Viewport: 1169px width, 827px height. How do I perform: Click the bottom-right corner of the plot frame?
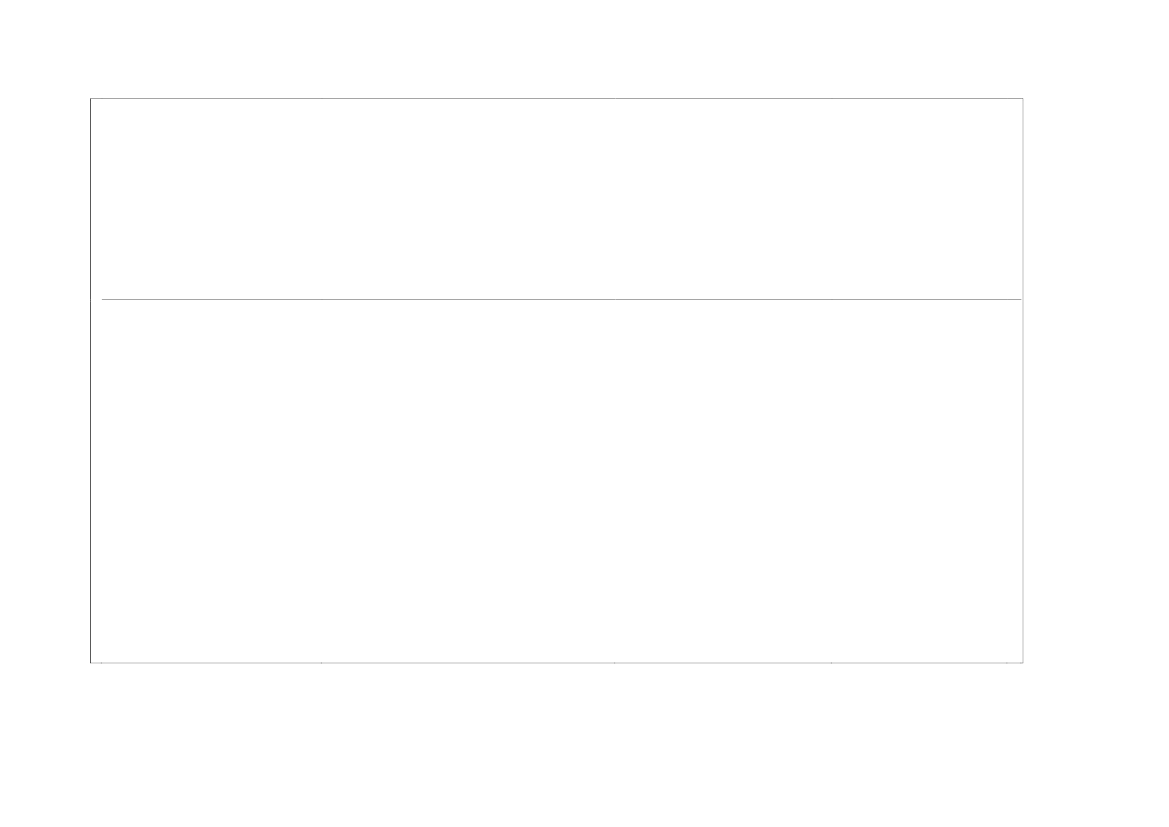coord(1023,662)
